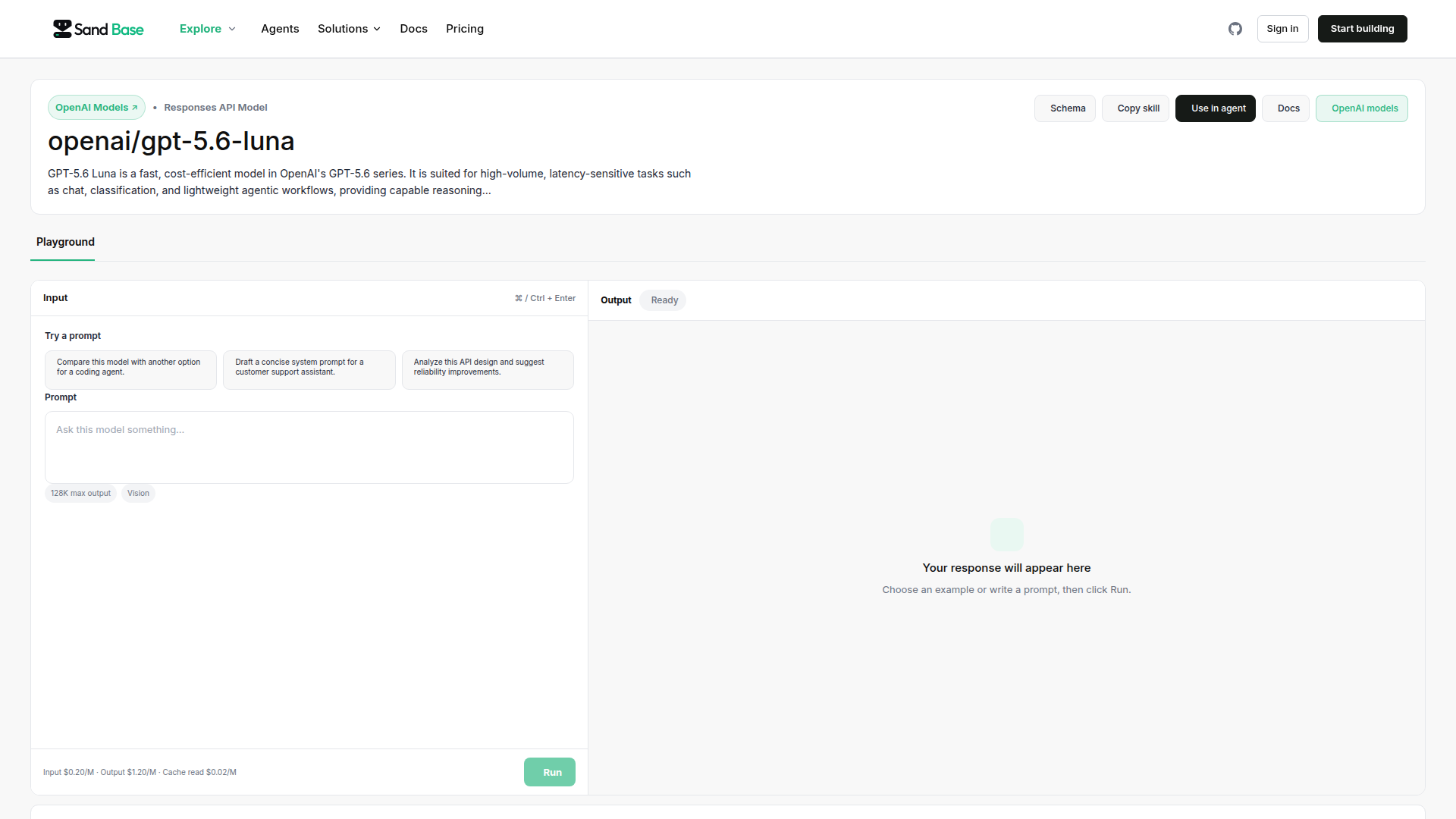This screenshot has height=819, width=1456.
Task: Click the Vision capability tag
Action: pyautogui.click(x=138, y=494)
